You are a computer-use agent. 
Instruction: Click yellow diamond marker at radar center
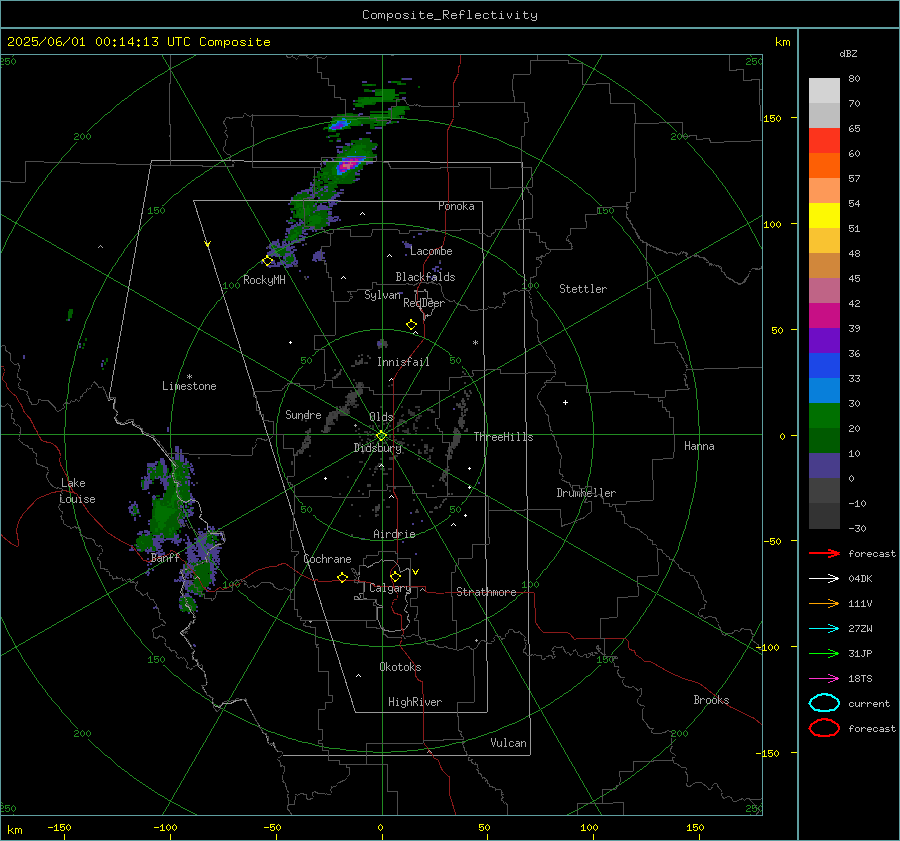(x=381, y=436)
